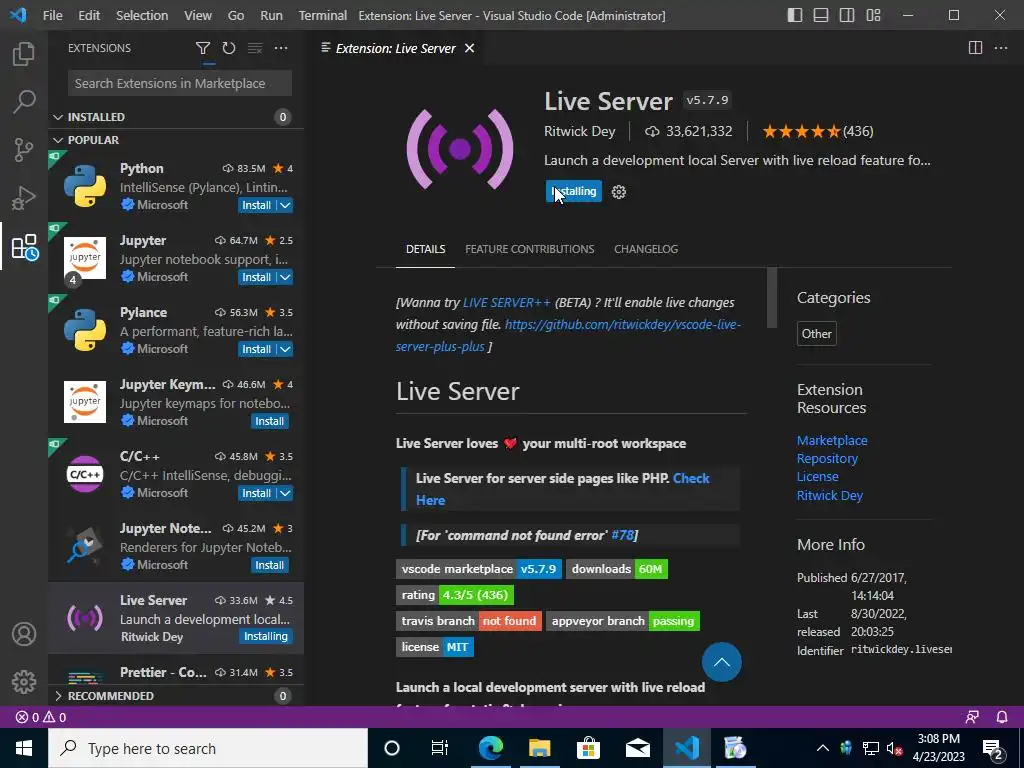
Task: Click the VS Code logo in title bar
Action: pyautogui.click(x=18, y=15)
